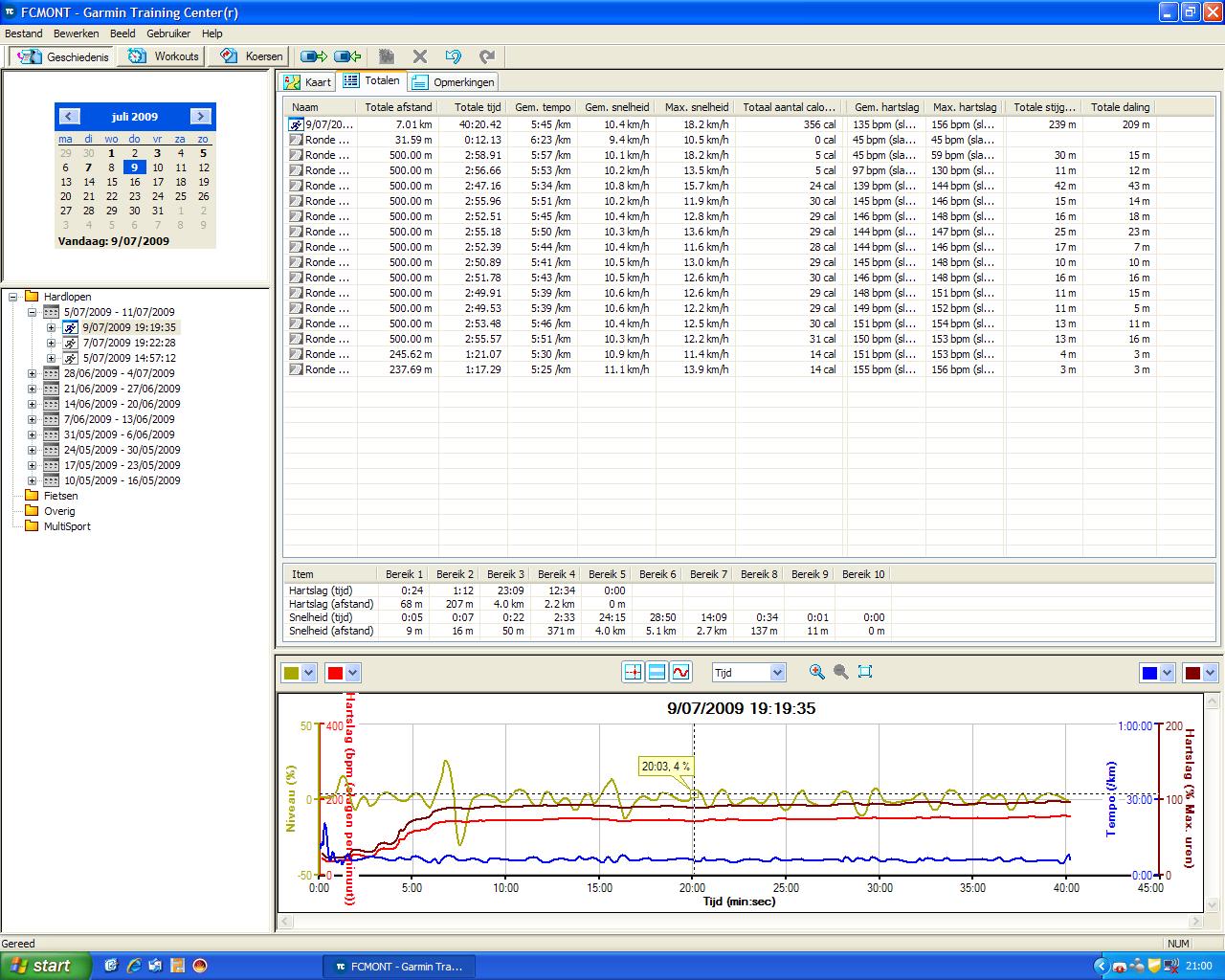Select the 9/07/20... summary row icon
Viewport: 1225px width, 980px height.
click(x=297, y=124)
